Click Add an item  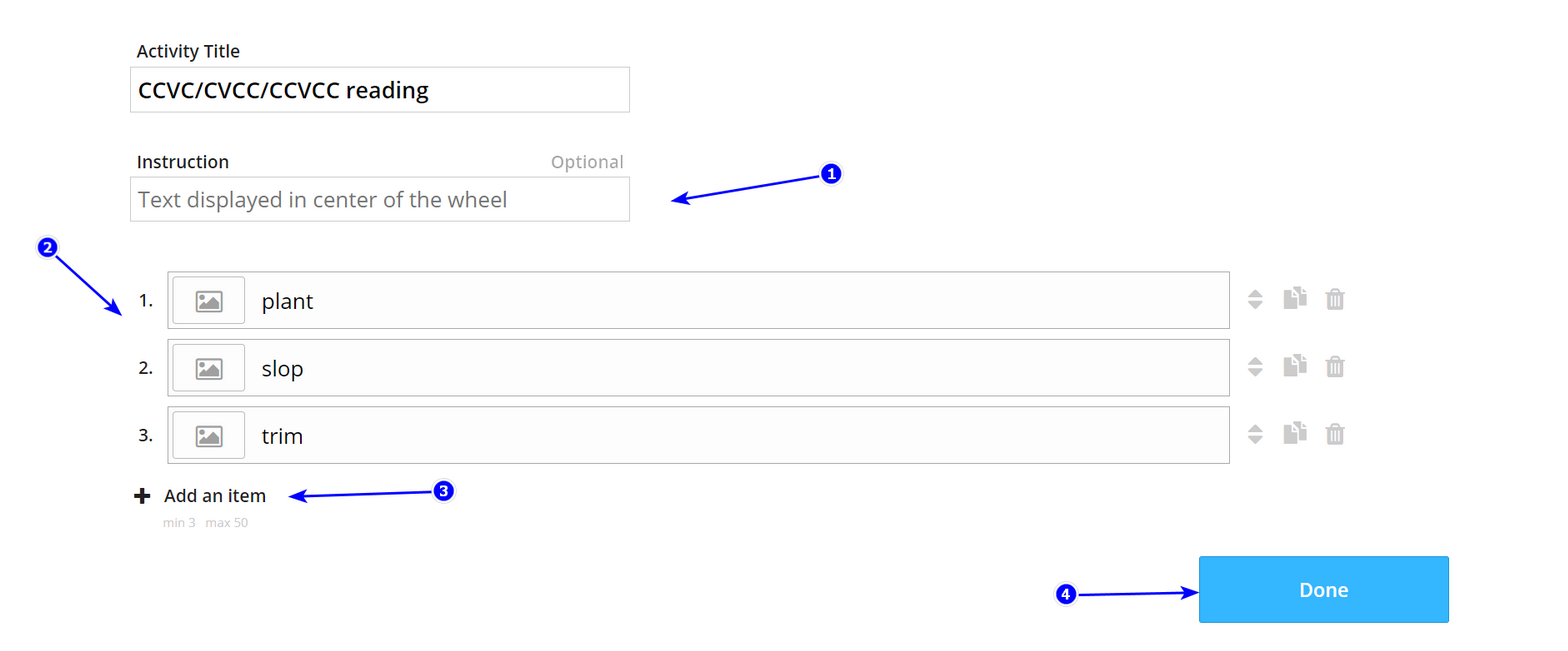215,496
